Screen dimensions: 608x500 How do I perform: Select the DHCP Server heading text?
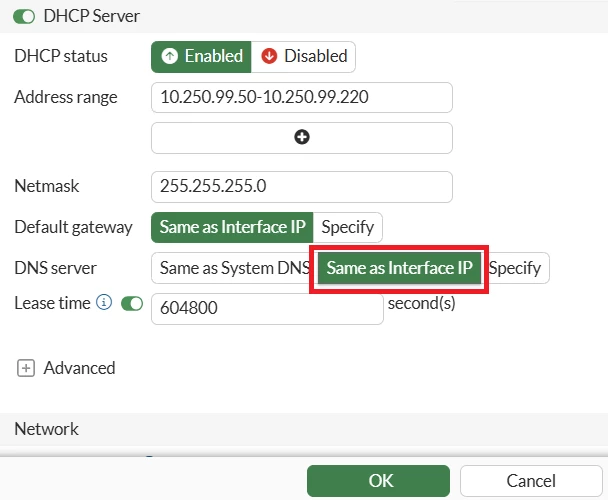(x=92, y=16)
